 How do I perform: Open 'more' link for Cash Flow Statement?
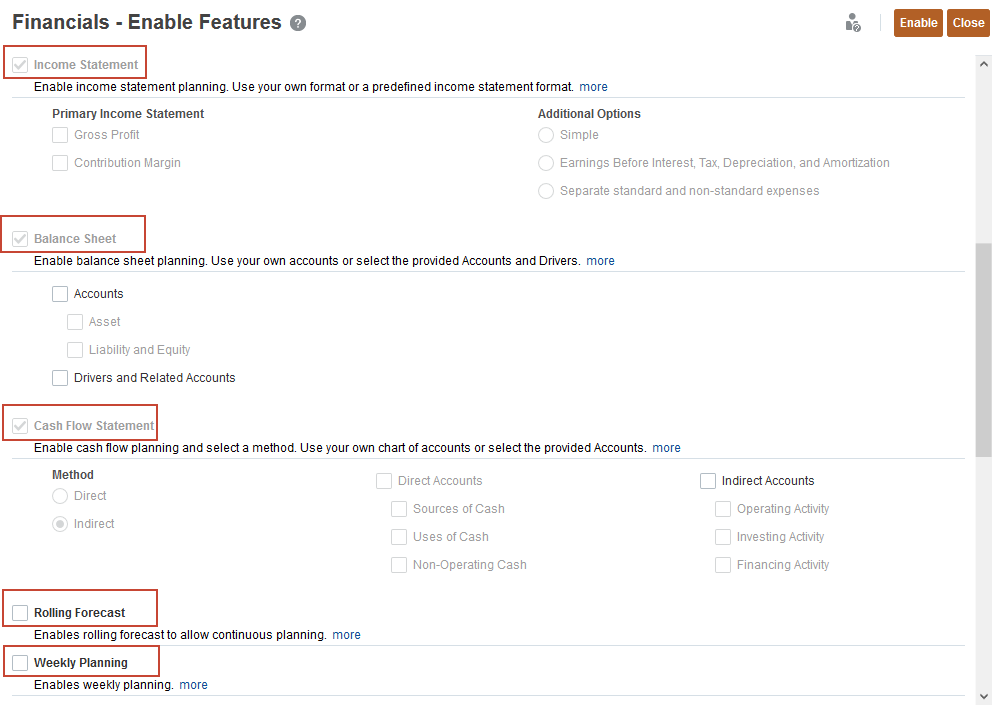[666, 448]
